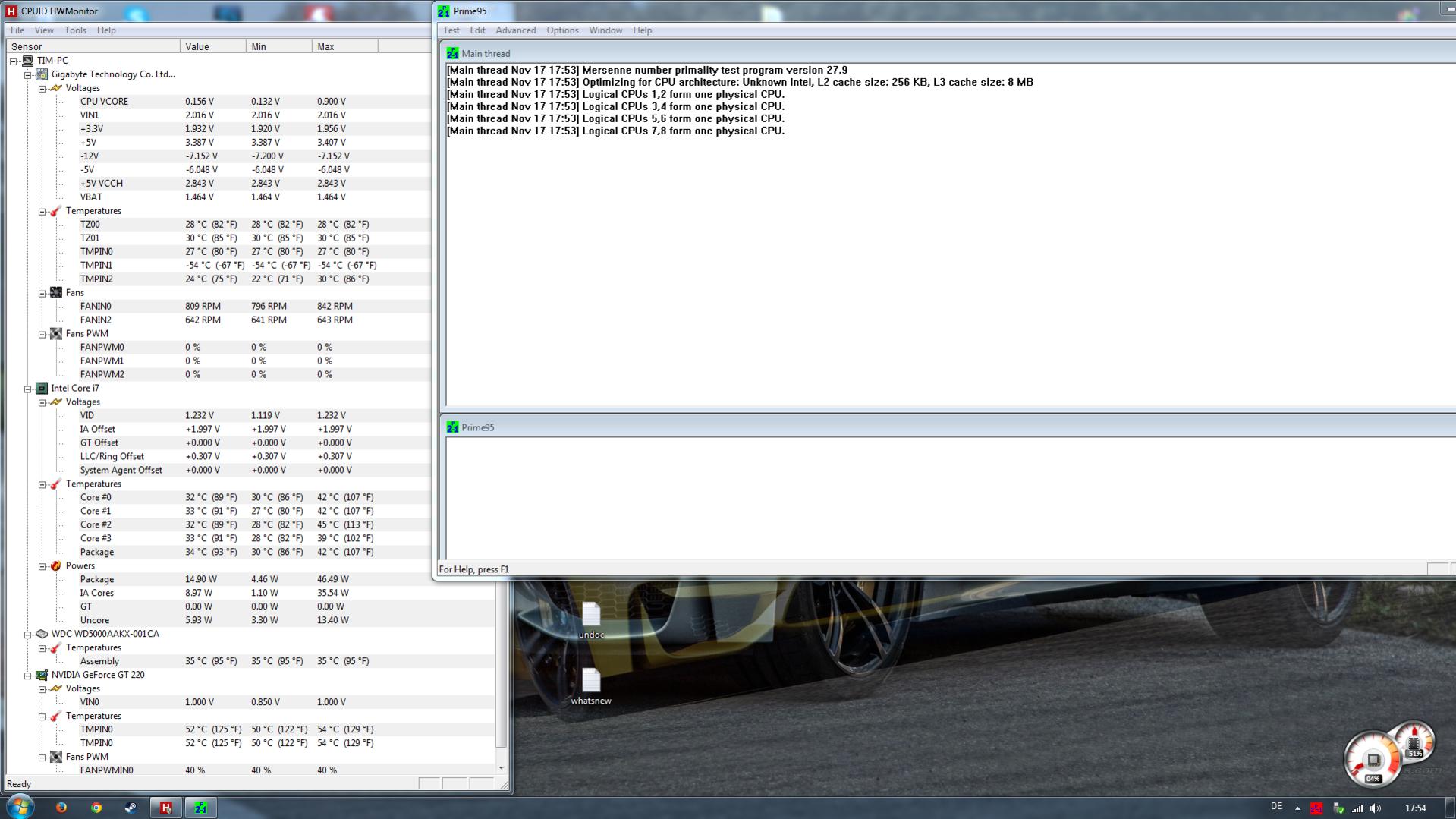1456x819 pixels.
Task: Collapse the Gigabyte Fans group
Action: click(42, 294)
